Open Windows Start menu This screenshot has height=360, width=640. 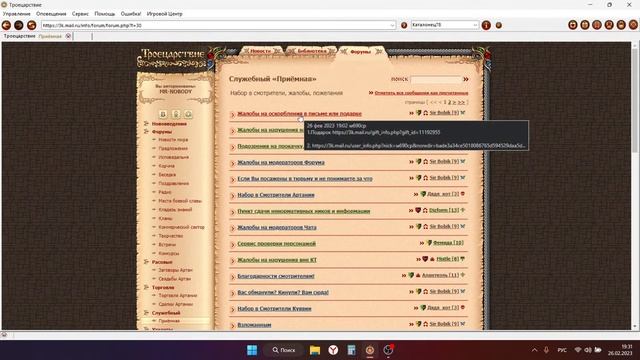pos(252,350)
